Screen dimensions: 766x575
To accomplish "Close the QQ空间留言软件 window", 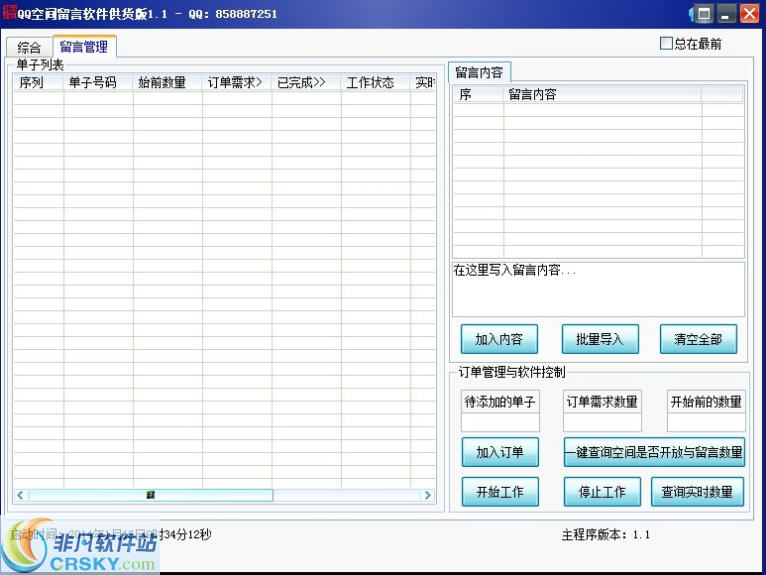I will pyautogui.click(x=749, y=13).
